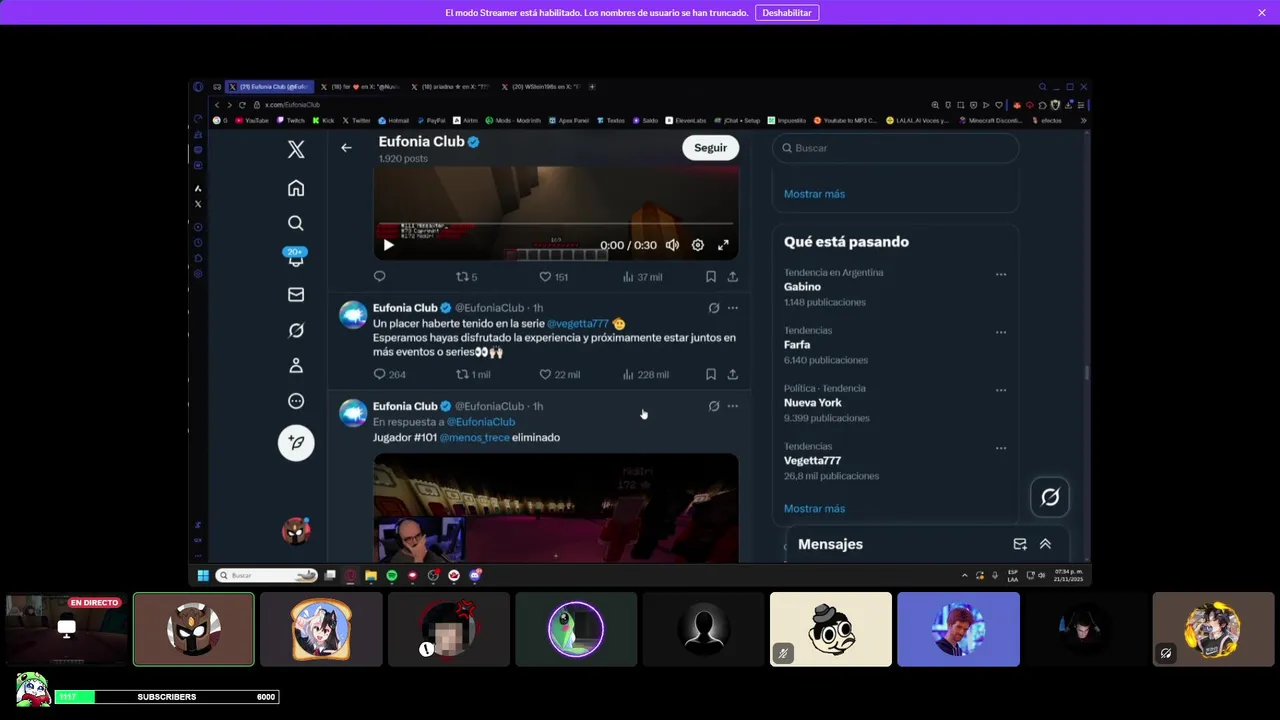Click Deshabilitar in Streamer mode banner
The height and width of the screenshot is (720, 1280).
point(787,13)
